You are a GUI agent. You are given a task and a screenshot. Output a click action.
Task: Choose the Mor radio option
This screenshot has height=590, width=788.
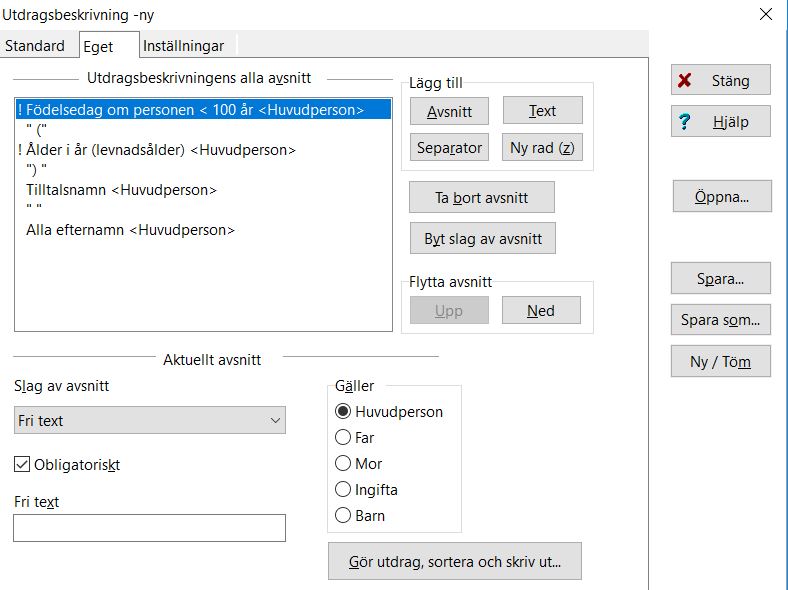pos(343,463)
